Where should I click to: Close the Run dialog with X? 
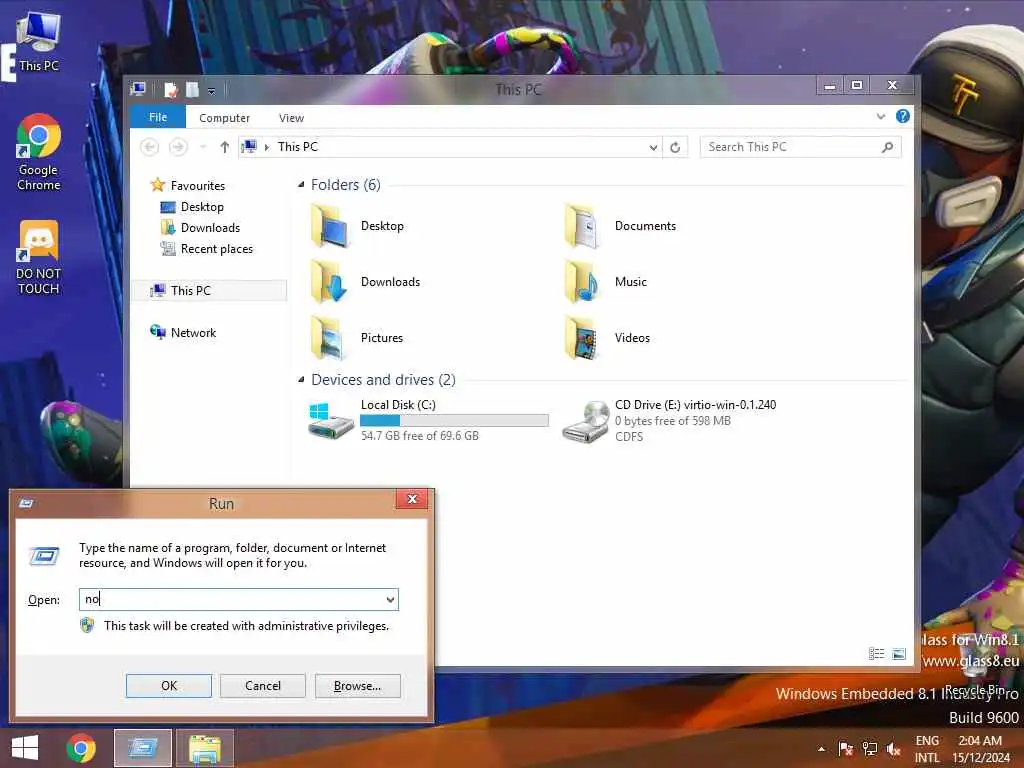(412, 500)
